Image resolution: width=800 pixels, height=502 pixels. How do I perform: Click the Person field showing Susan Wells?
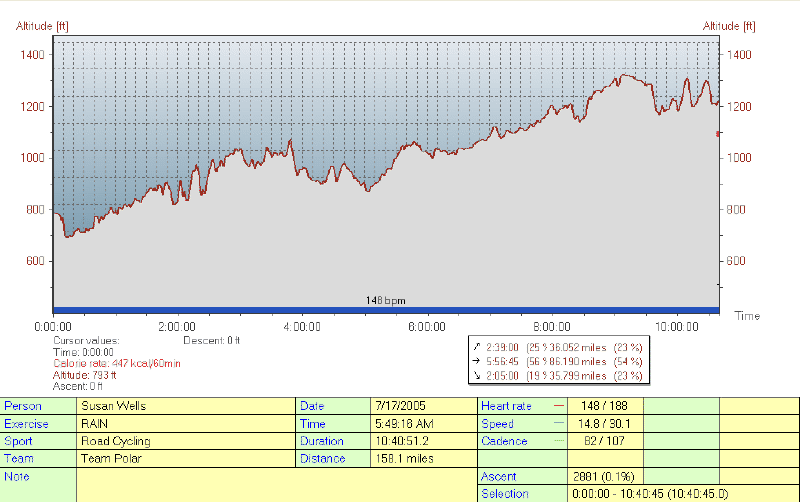186,406
